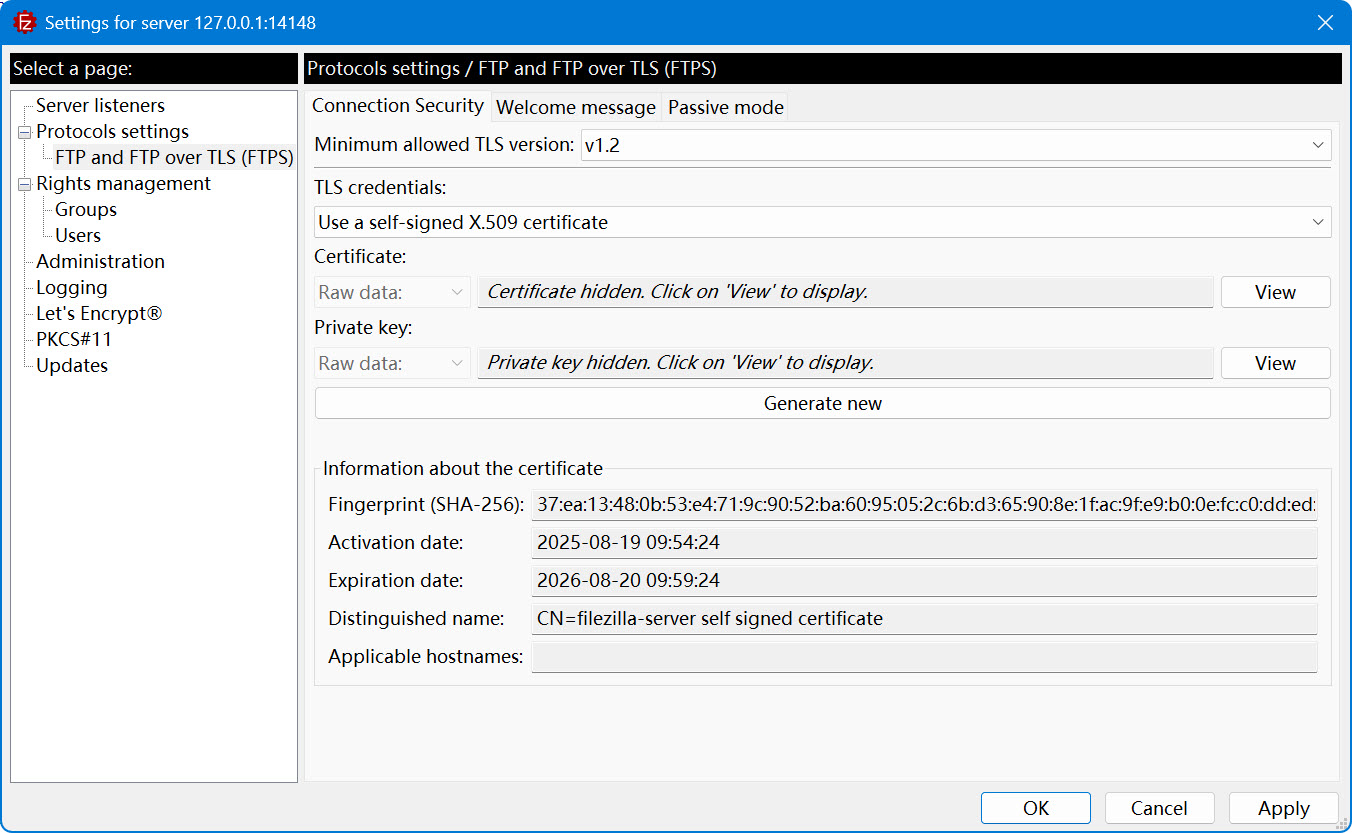The width and height of the screenshot is (1352, 833).
Task: View the certificate data
Action: tap(1275, 292)
